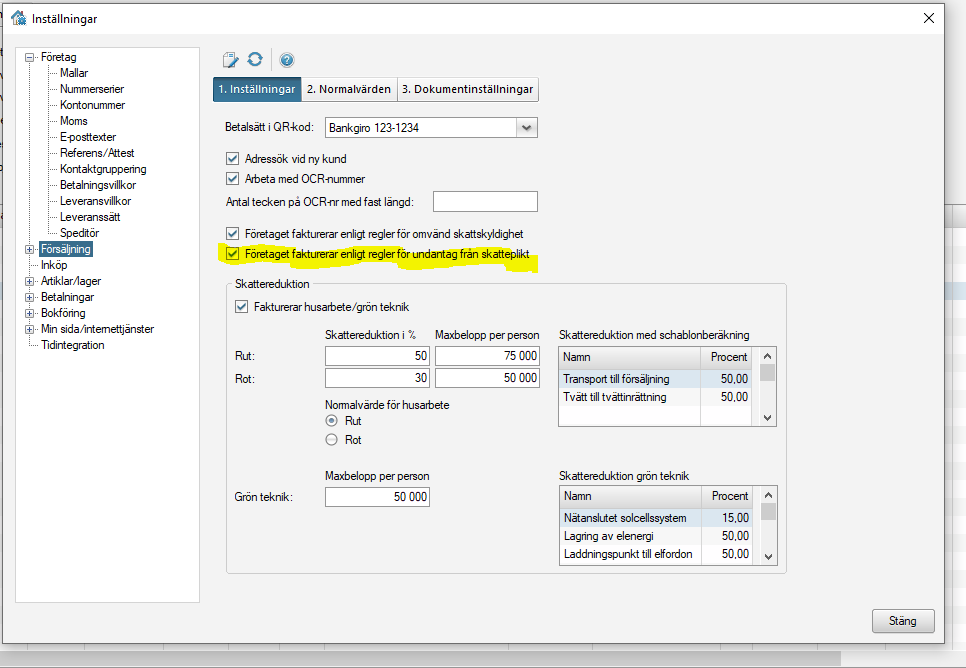Click the edit document icon in toolbar

click(232, 60)
